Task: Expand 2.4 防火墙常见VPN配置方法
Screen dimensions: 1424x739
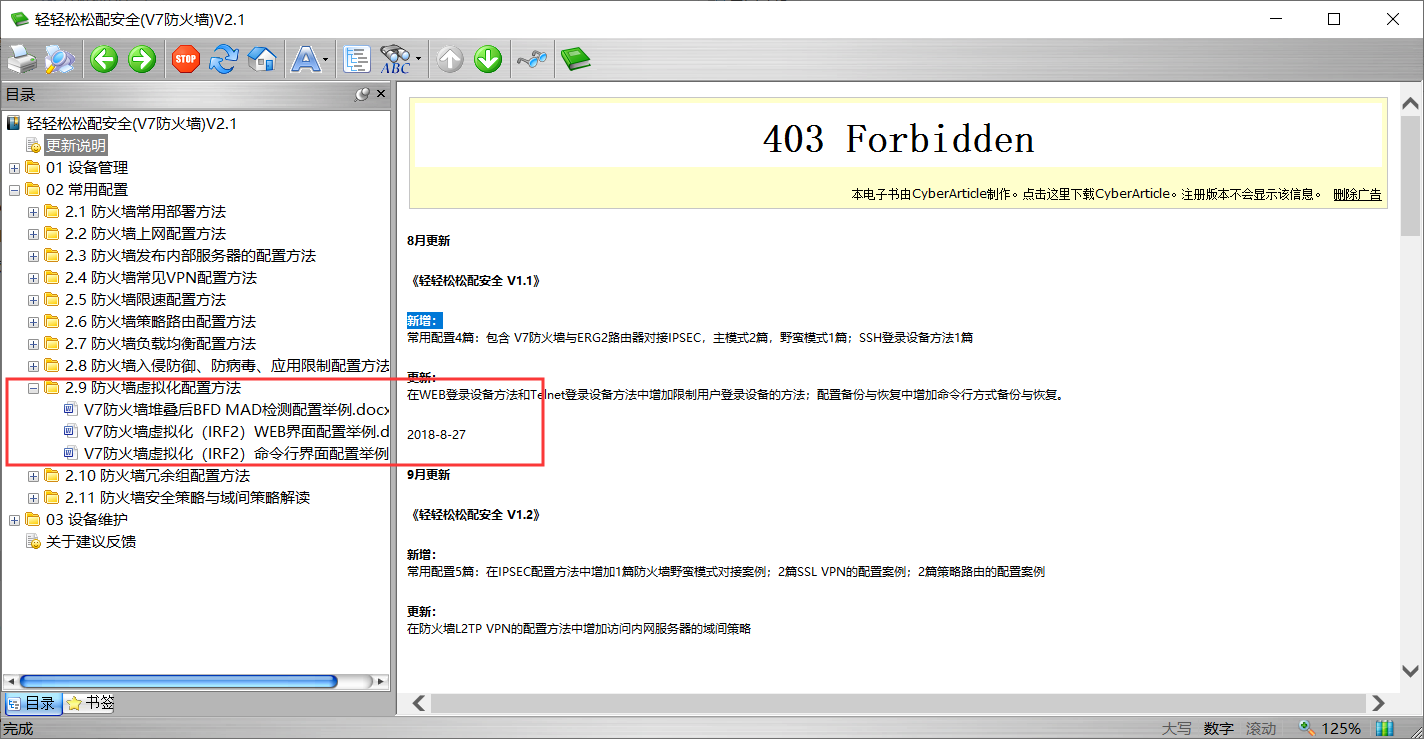Action: pos(33,278)
